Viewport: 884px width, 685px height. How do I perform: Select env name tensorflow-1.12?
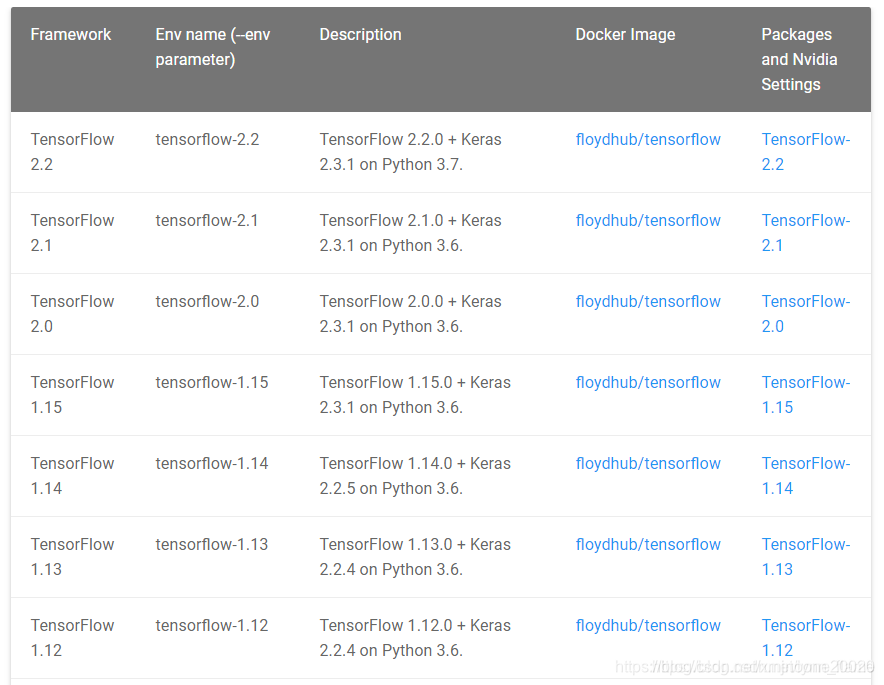pyautogui.click(x=212, y=626)
